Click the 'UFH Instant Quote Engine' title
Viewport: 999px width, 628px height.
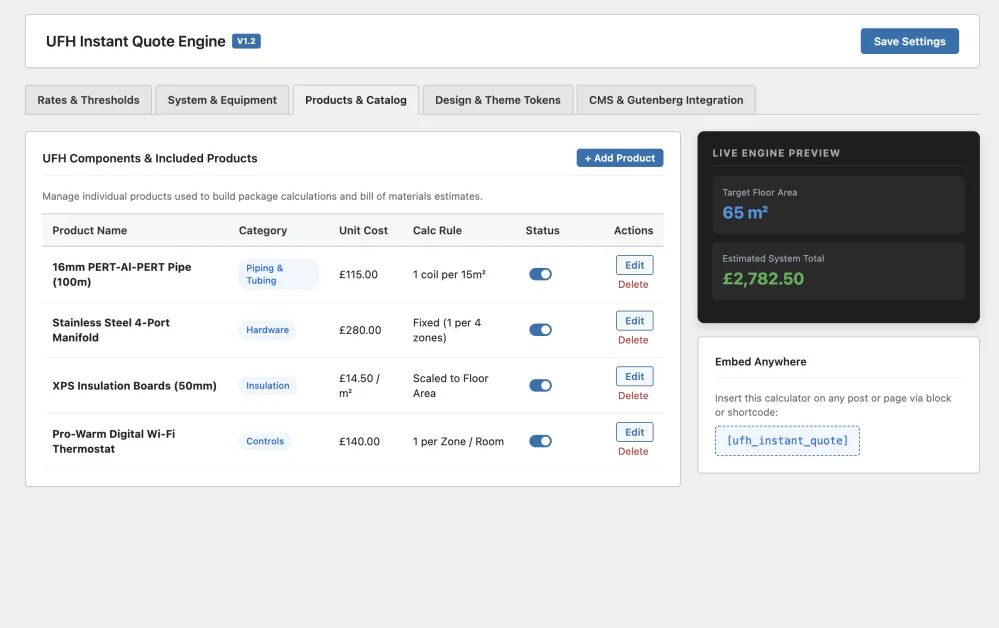(136, 41)
